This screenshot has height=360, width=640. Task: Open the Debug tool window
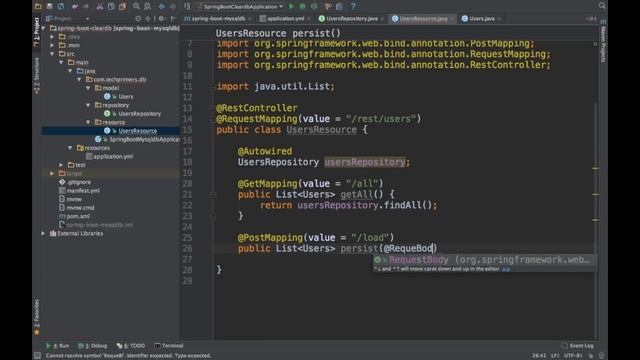pyautogui.click(x=93, y=346)
